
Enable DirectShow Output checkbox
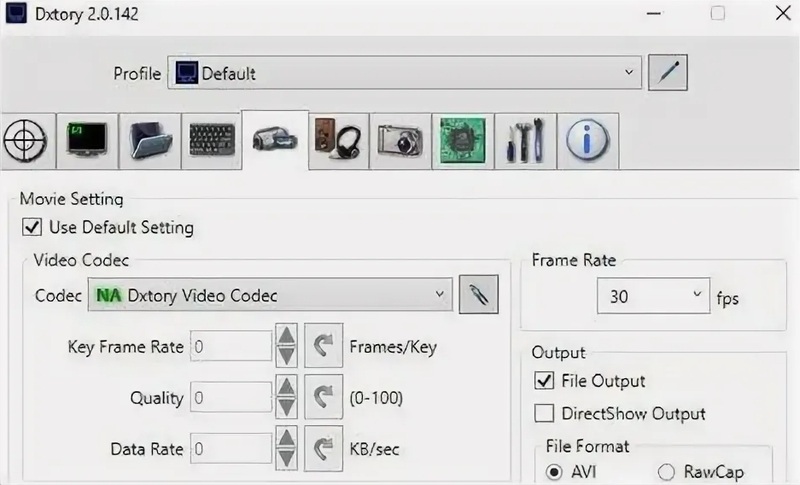tap(544, 414)
